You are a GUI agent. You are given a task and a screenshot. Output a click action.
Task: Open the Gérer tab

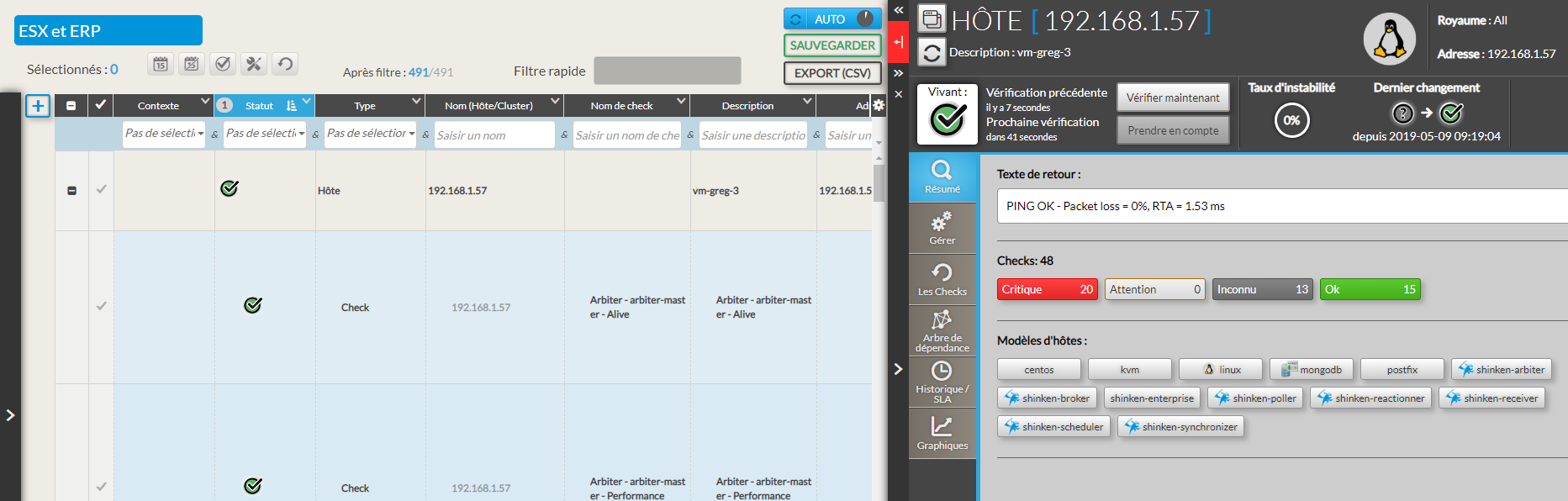coord(942,229)
